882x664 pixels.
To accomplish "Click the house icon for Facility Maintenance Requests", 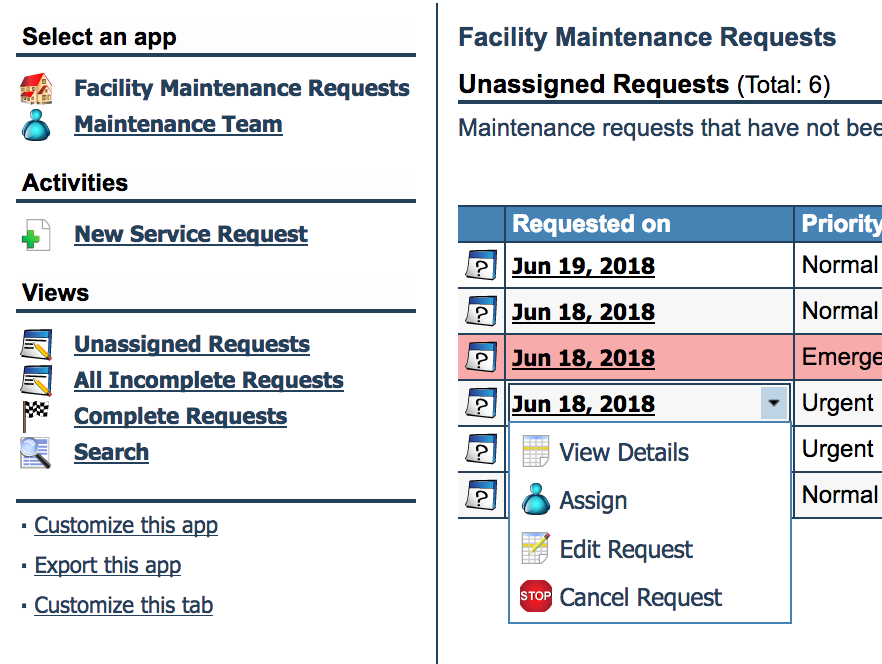I will tap(37, 89).
